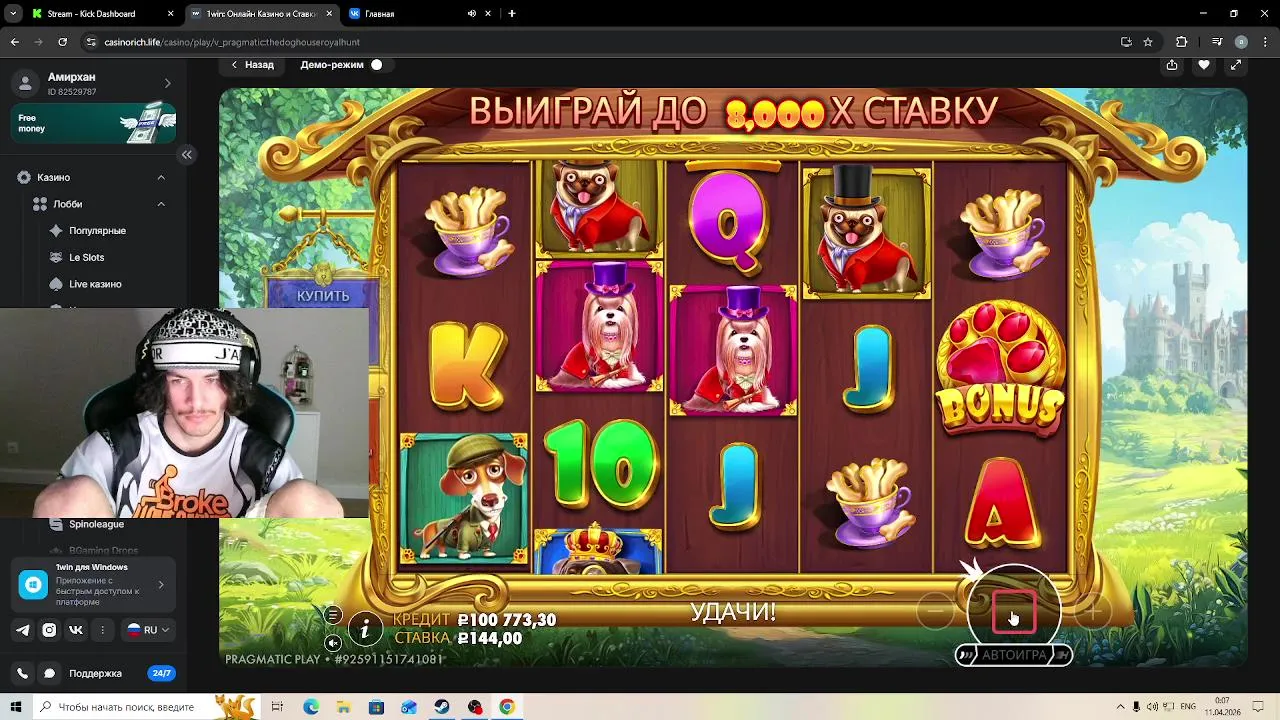This screenshot has height=720, width=1280.
Task: Toggle turbo spin icon right of АВТОИГРА
Action: [1061, 655]
